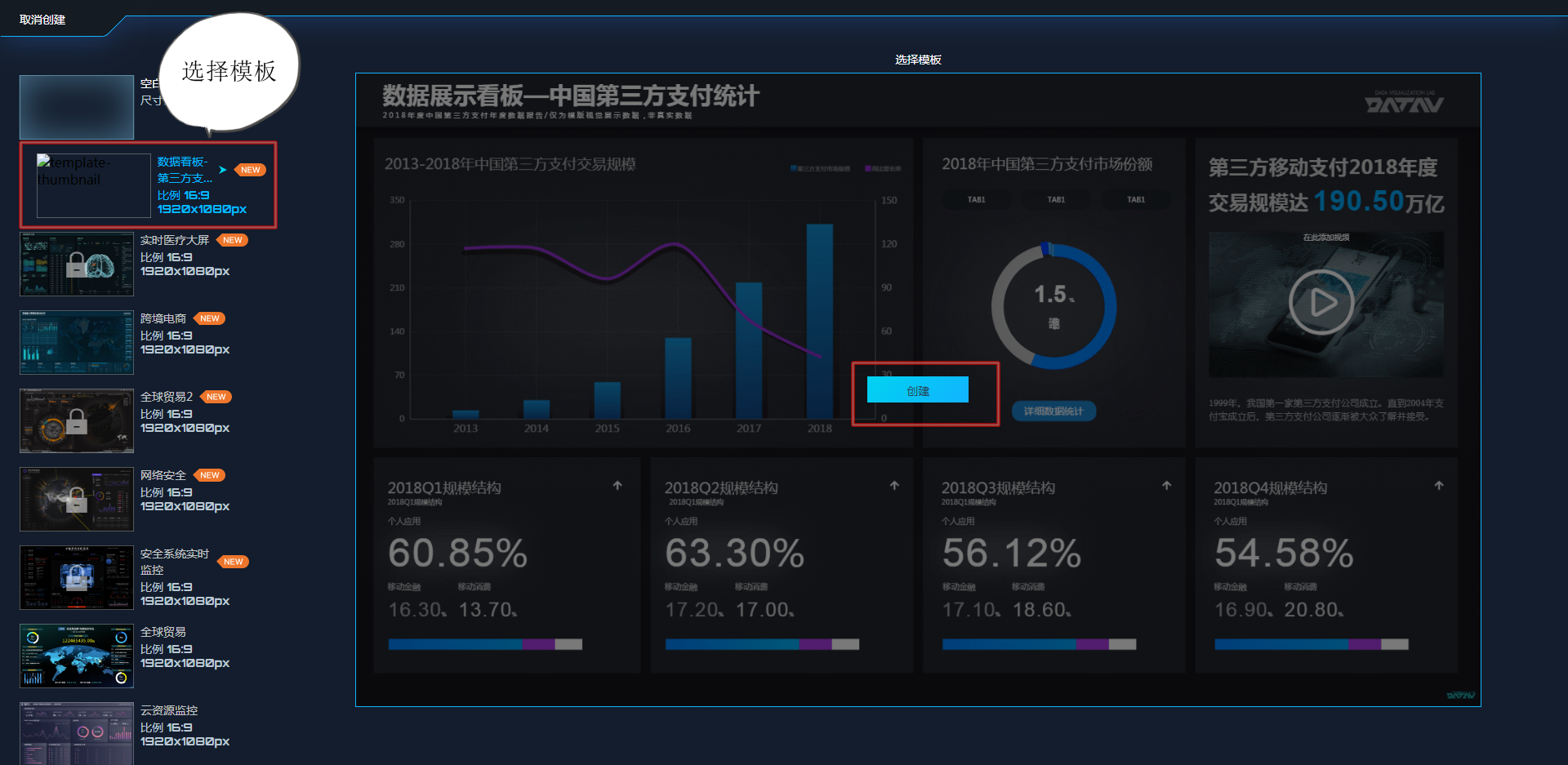Choose the 全球贸易 template thumbnail
The height and width of the screenshot is (765, 1568).
77,656
